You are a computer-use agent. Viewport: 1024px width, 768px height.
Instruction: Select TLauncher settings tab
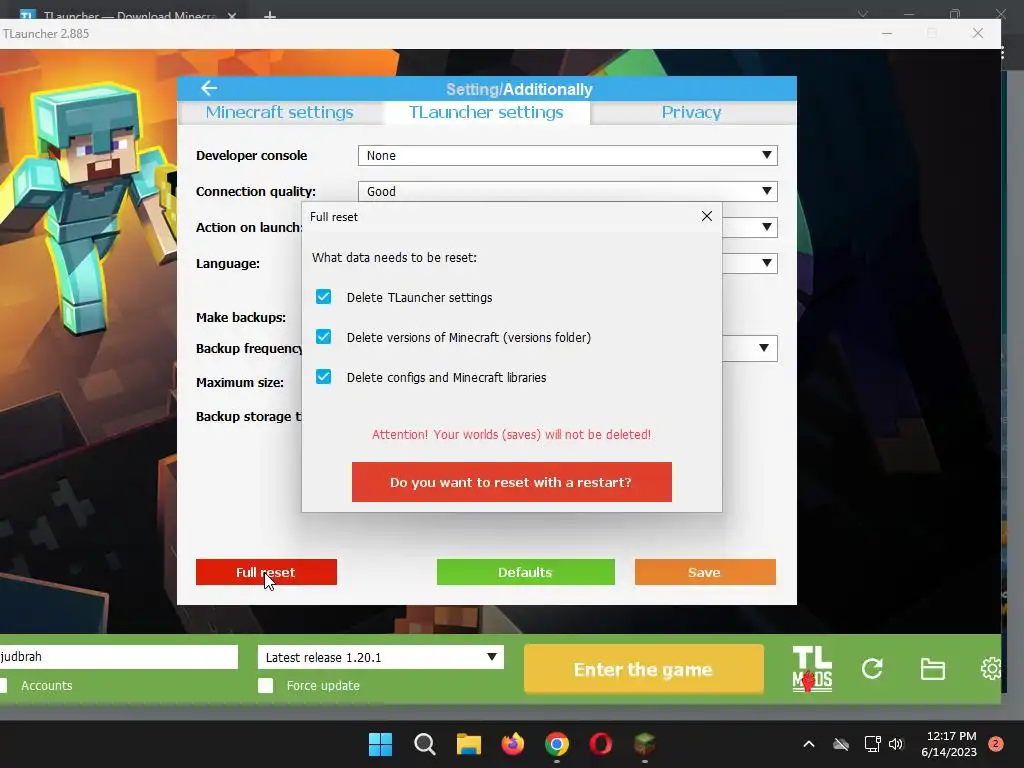click(486, 112)
